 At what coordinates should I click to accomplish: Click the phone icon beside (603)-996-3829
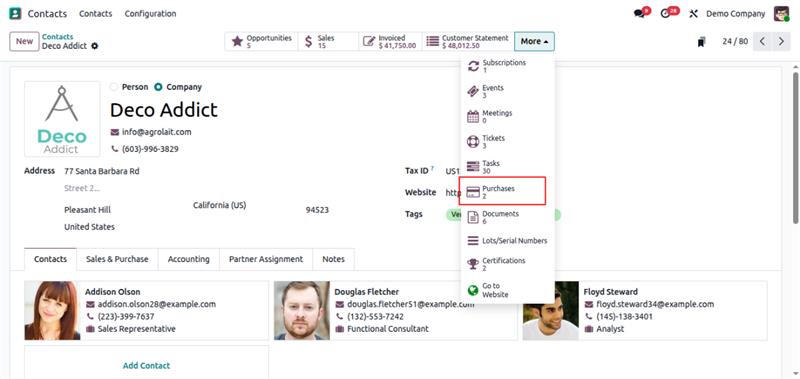pos(115,149)
